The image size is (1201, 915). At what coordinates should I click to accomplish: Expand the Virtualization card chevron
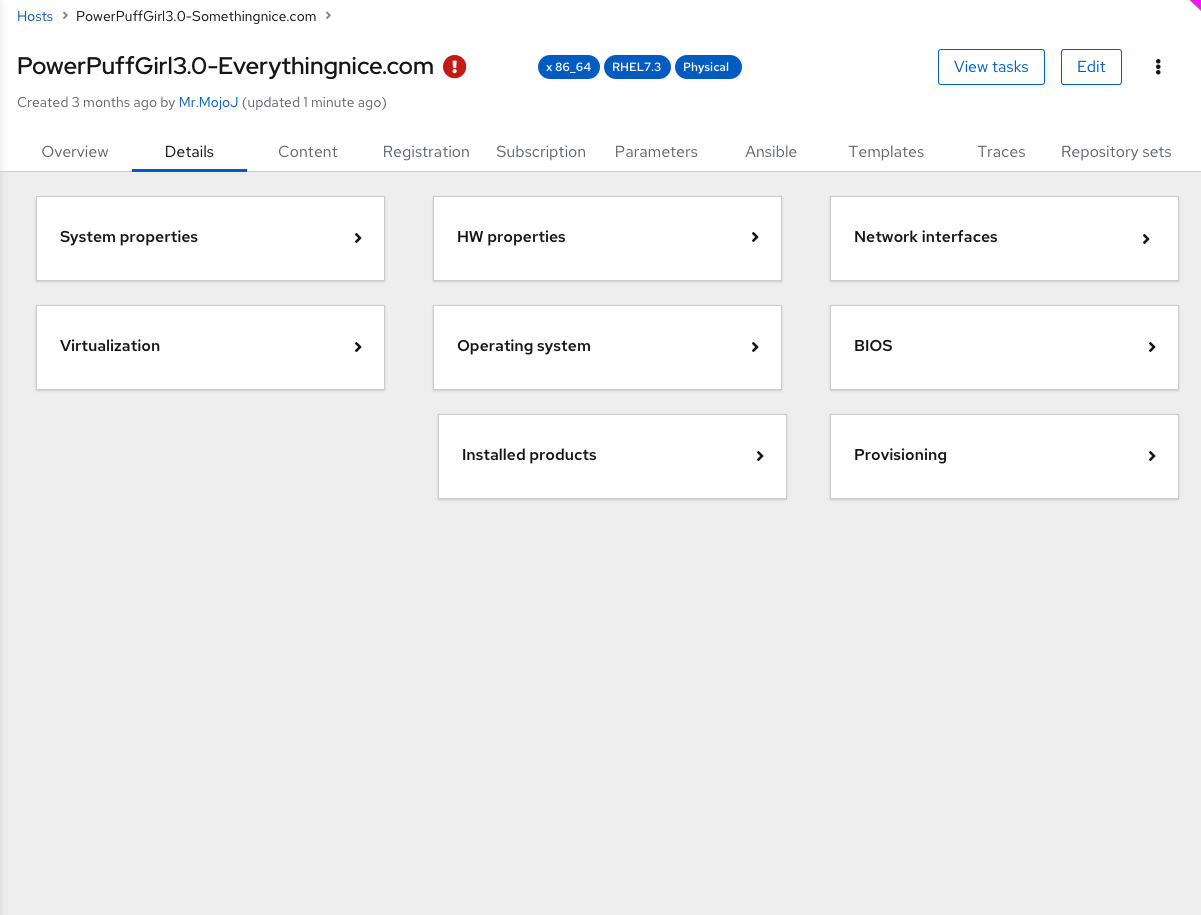pyautogui.click(x=358, y=347)
